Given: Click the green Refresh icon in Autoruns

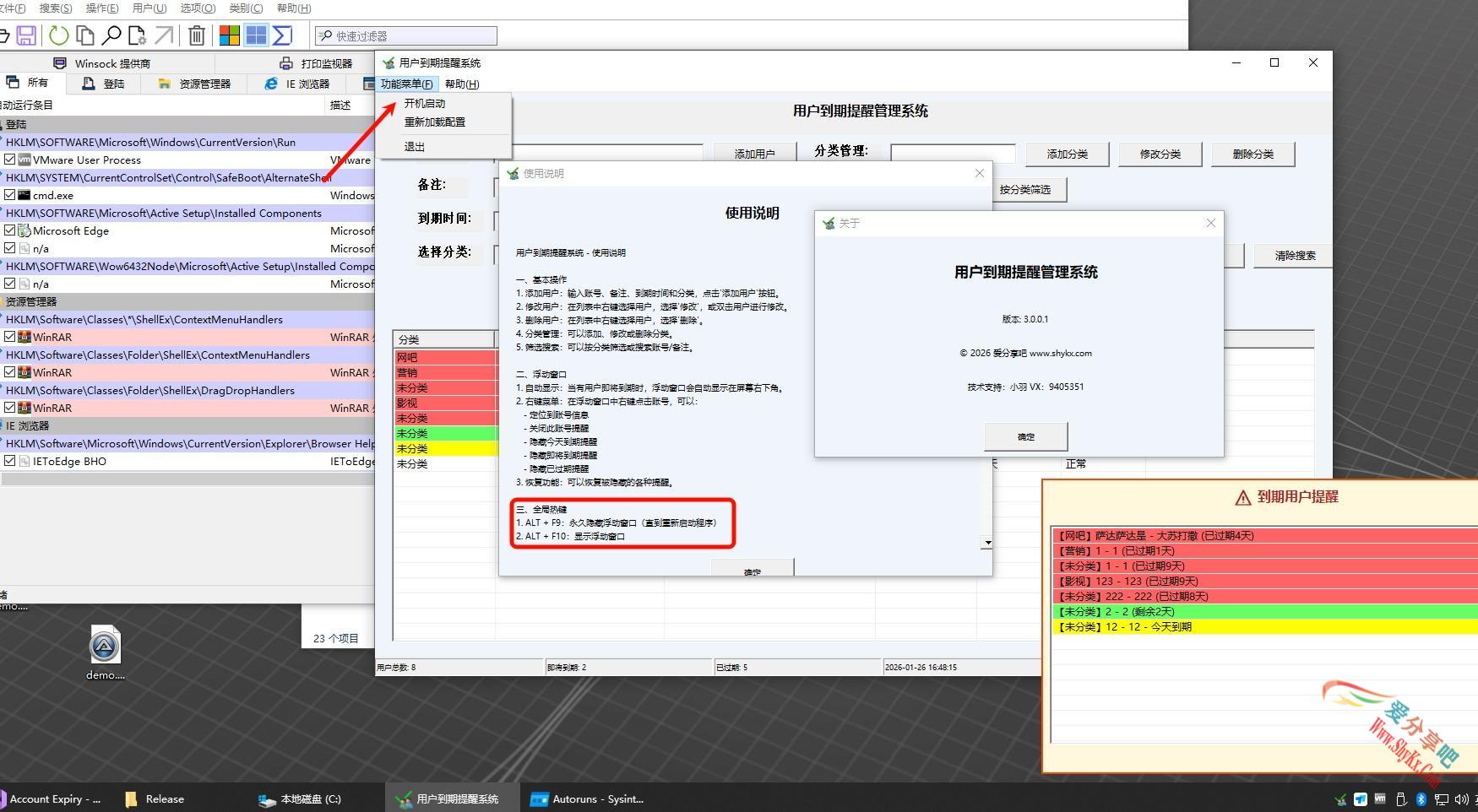Looking at the screenshot, I should tap(57, 35).
